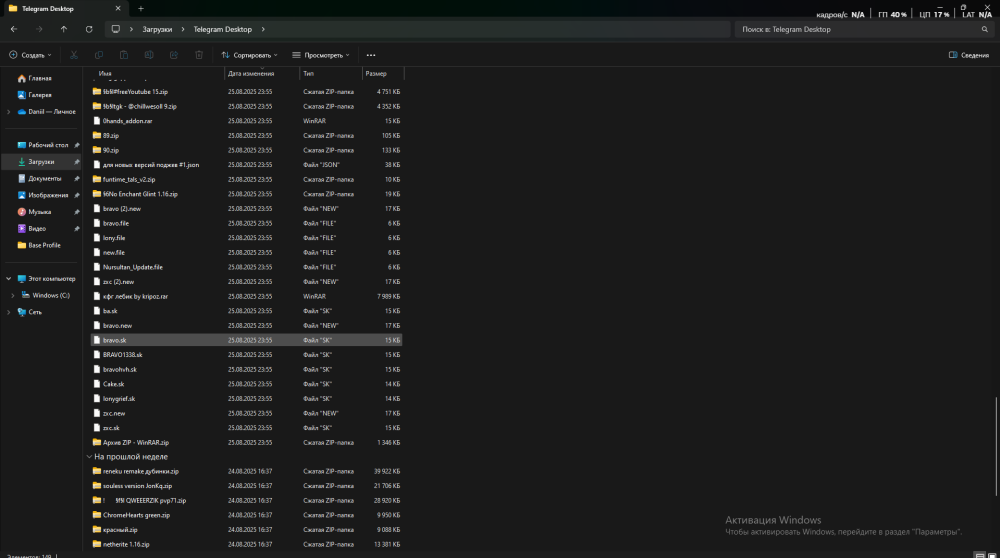The image size is (1000, 558).
Task: Select netherite 1.16.zip
Action: click(126, 544)
